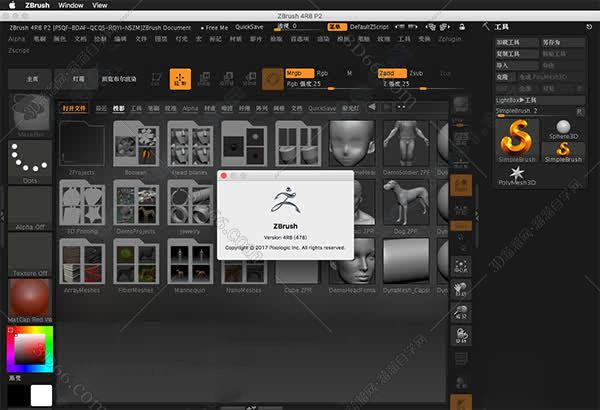
Task: Select the Sphere3D tool icon
Action: click(x=563, y=129)
